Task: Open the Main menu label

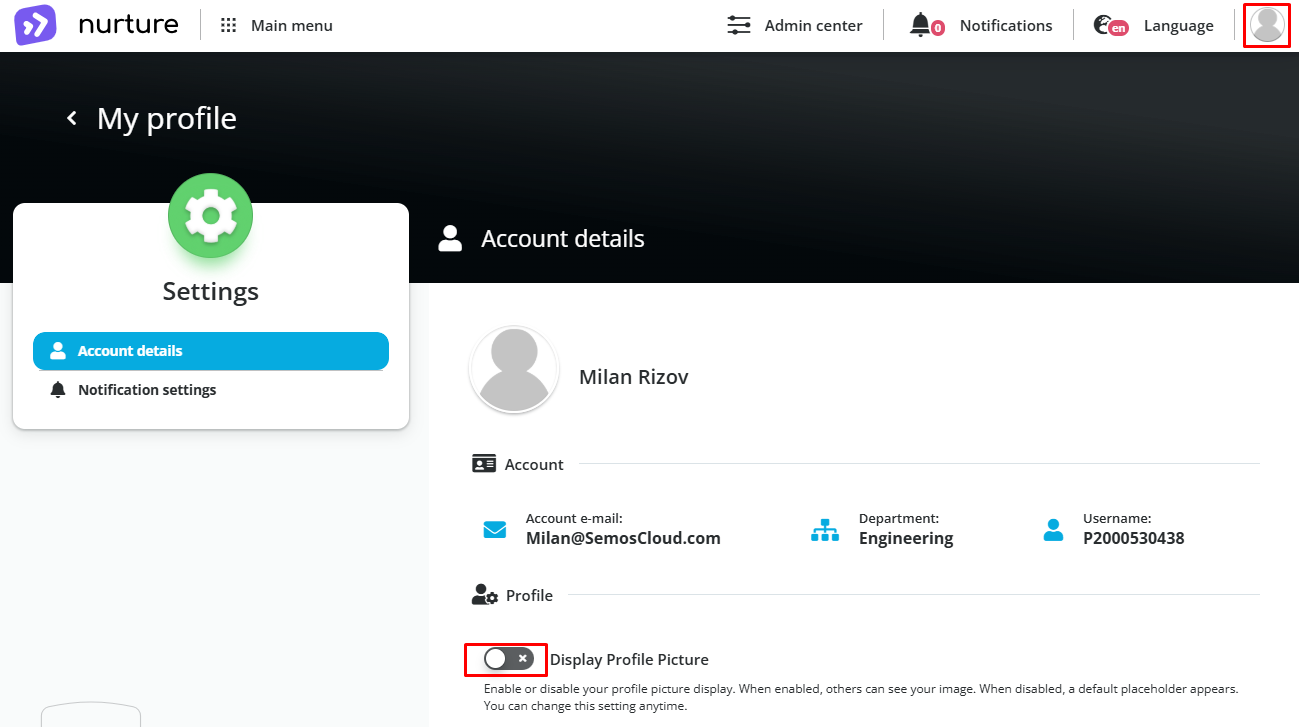Action: [x=292, y=26]
